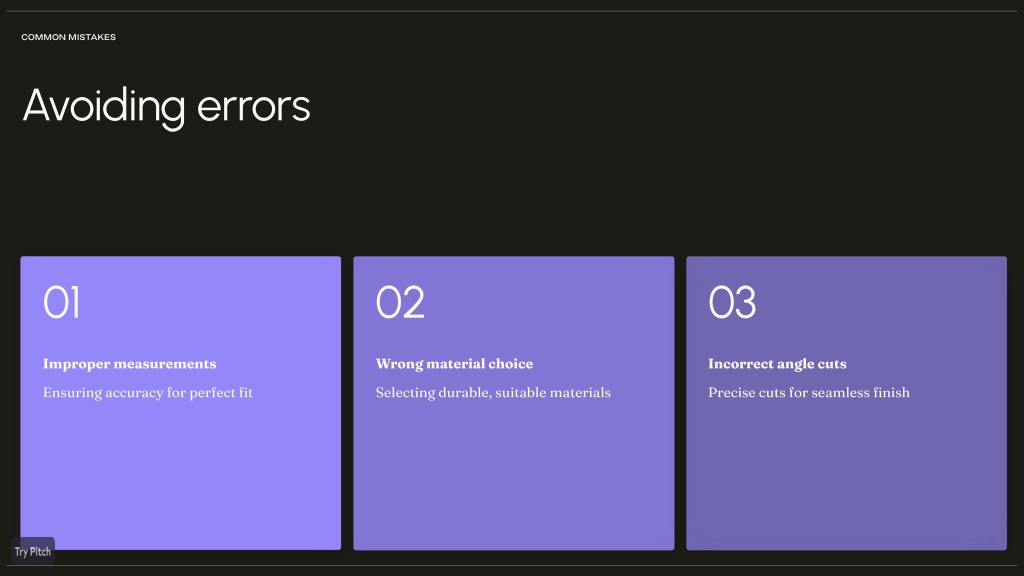This screenshot has width=1024, height=576.
Task: Click the horizontal divider line at top
Action: pyautogui.click(x=512, y=11)
